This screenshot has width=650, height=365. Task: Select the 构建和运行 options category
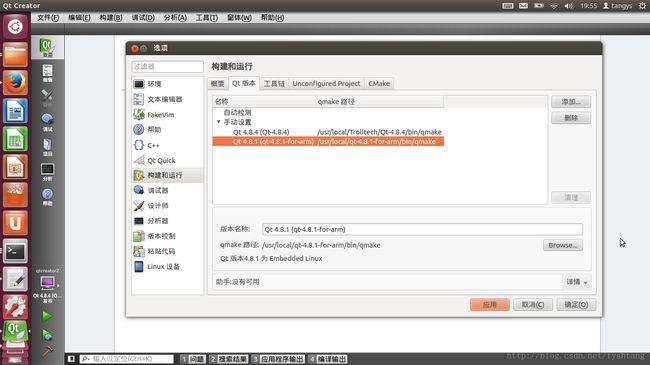(167, 175)
